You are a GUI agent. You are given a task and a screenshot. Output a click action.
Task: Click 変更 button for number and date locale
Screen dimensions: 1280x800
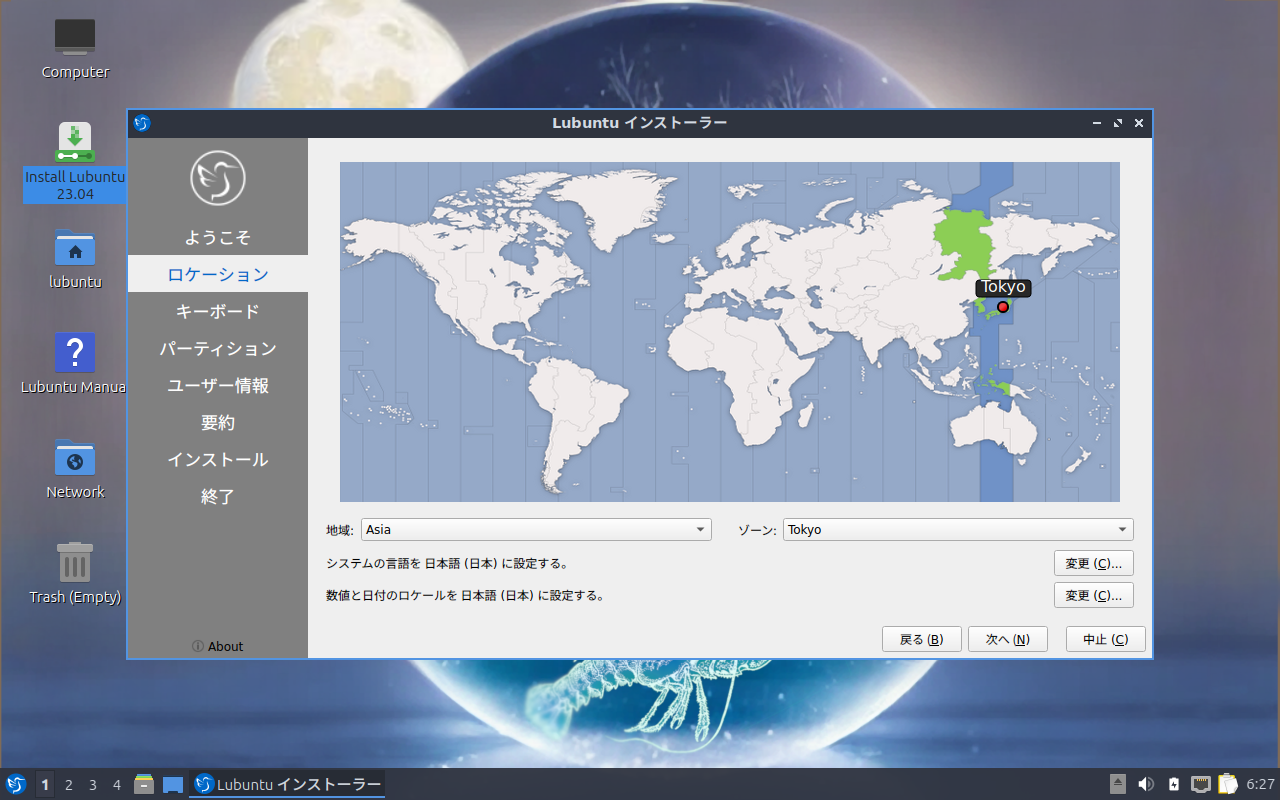click(x=1093, y=595)
